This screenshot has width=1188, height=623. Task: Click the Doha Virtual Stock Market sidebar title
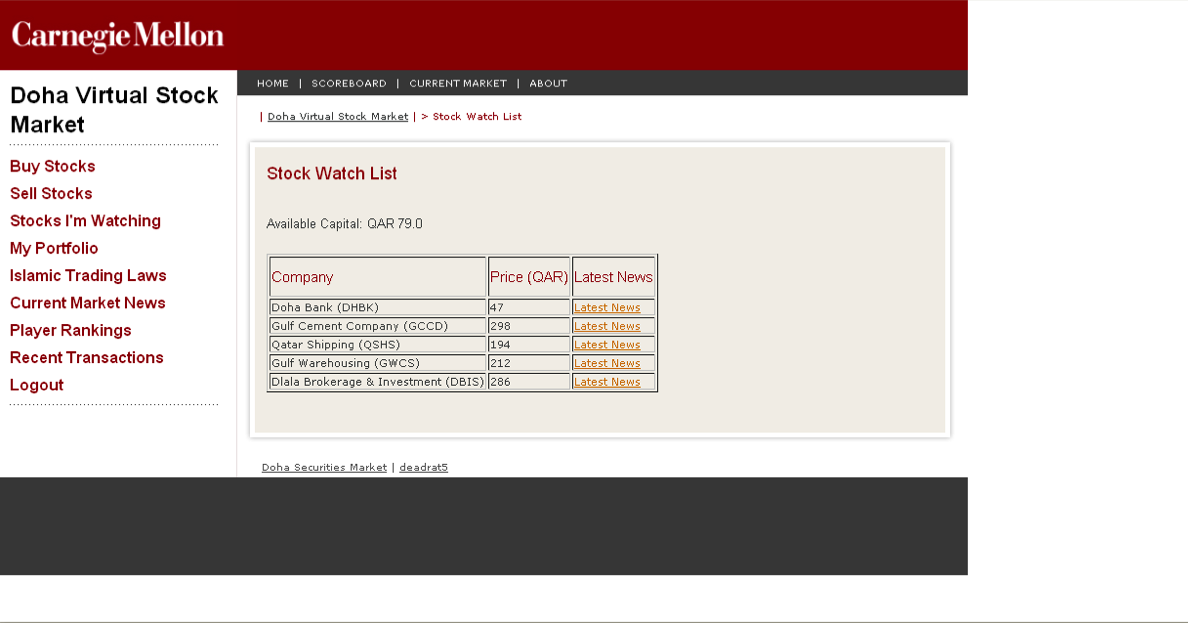(114, 110)
